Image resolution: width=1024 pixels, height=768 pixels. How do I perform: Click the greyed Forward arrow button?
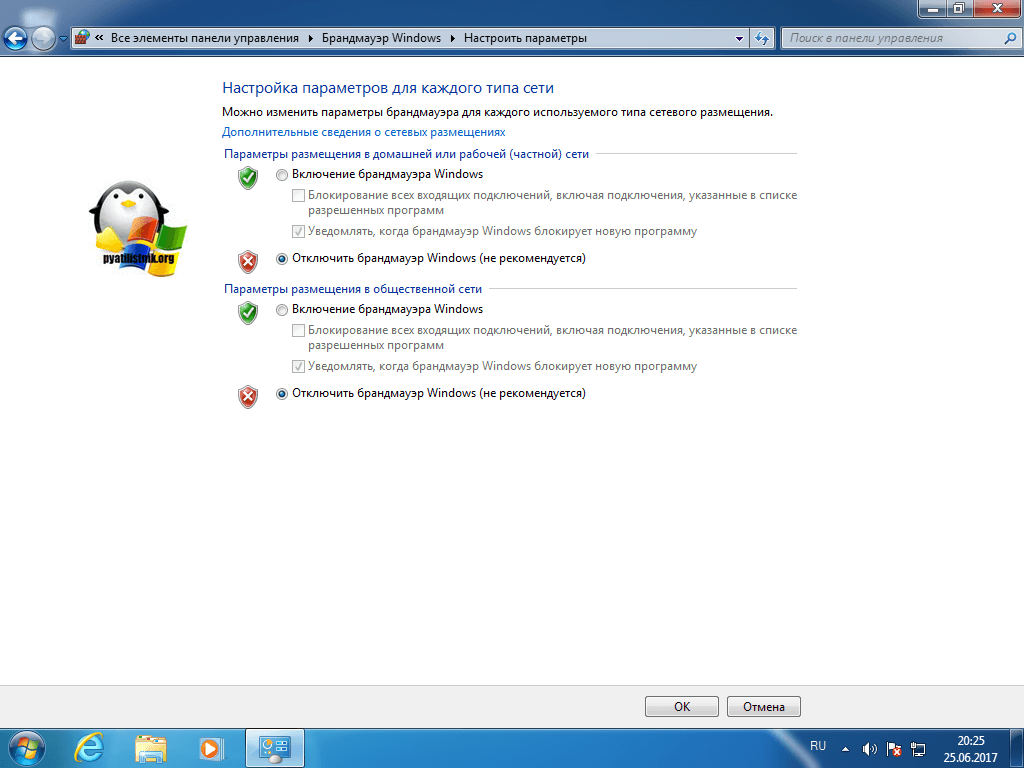[44, 39]
